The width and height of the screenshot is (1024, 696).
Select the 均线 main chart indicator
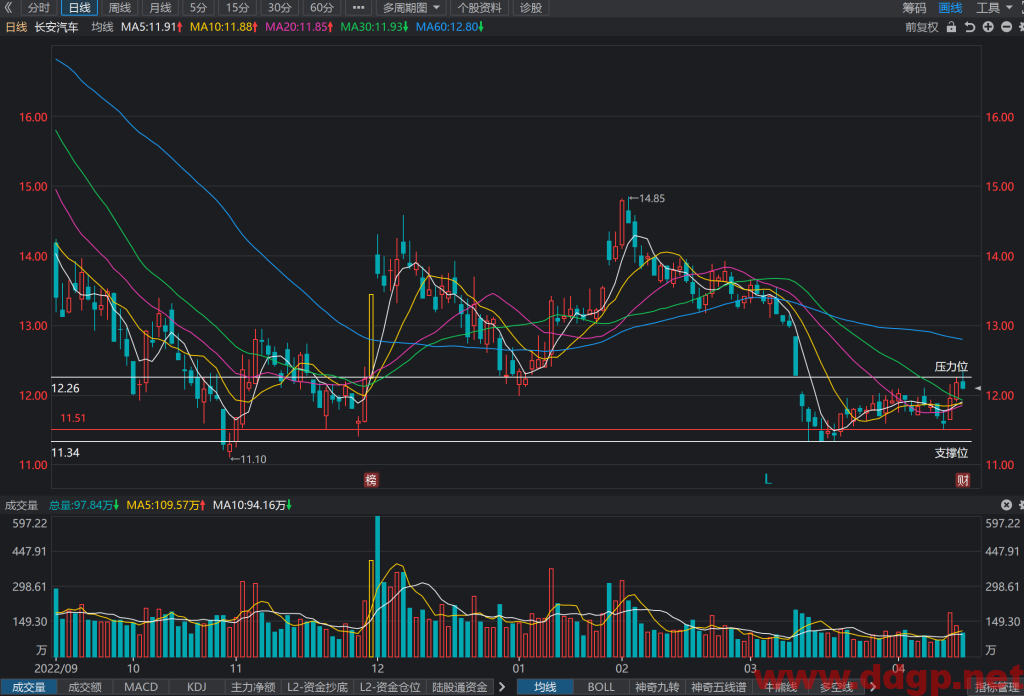(x=545, y=688)
